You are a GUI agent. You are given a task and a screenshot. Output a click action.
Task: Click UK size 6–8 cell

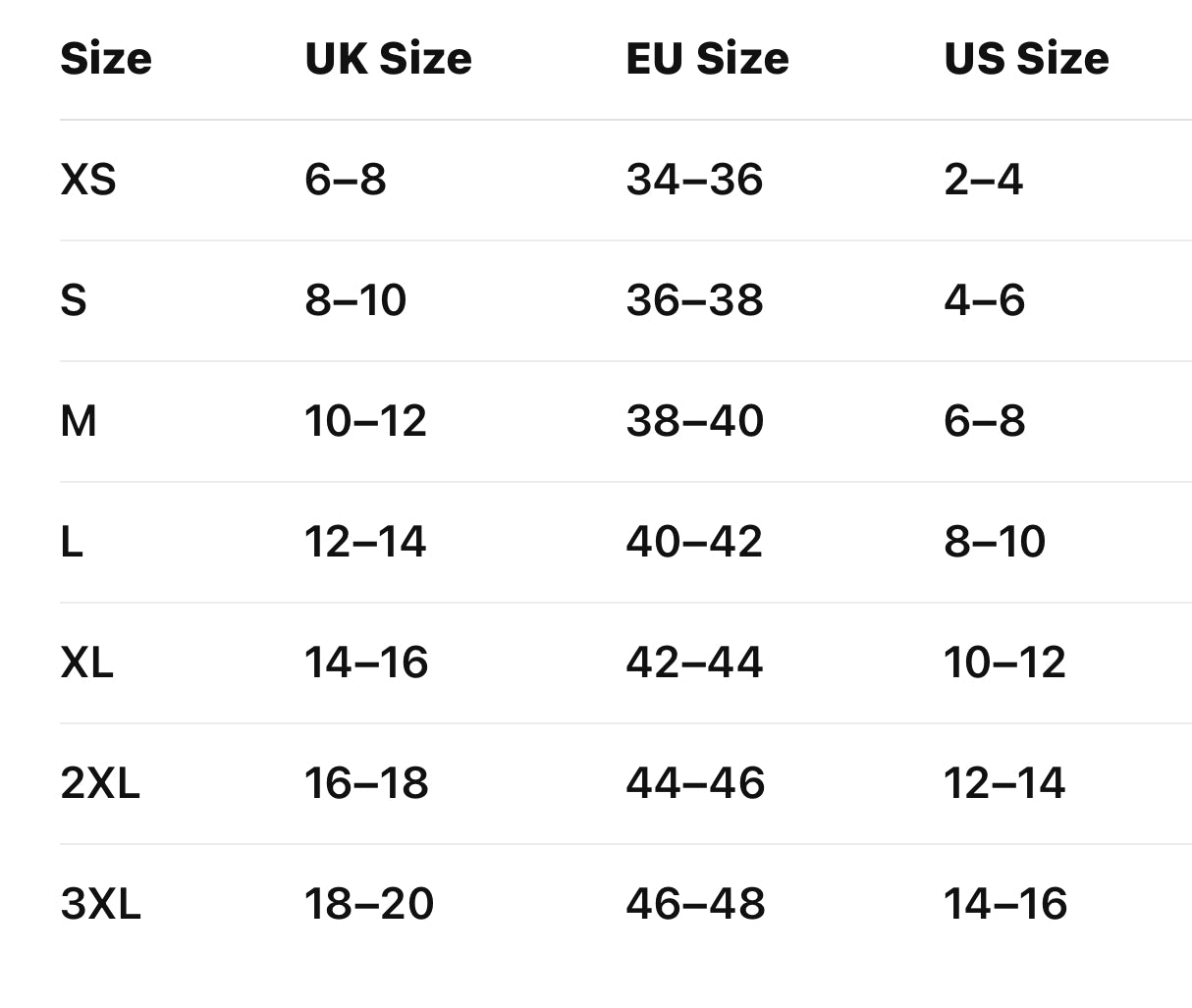click(346, 180)
